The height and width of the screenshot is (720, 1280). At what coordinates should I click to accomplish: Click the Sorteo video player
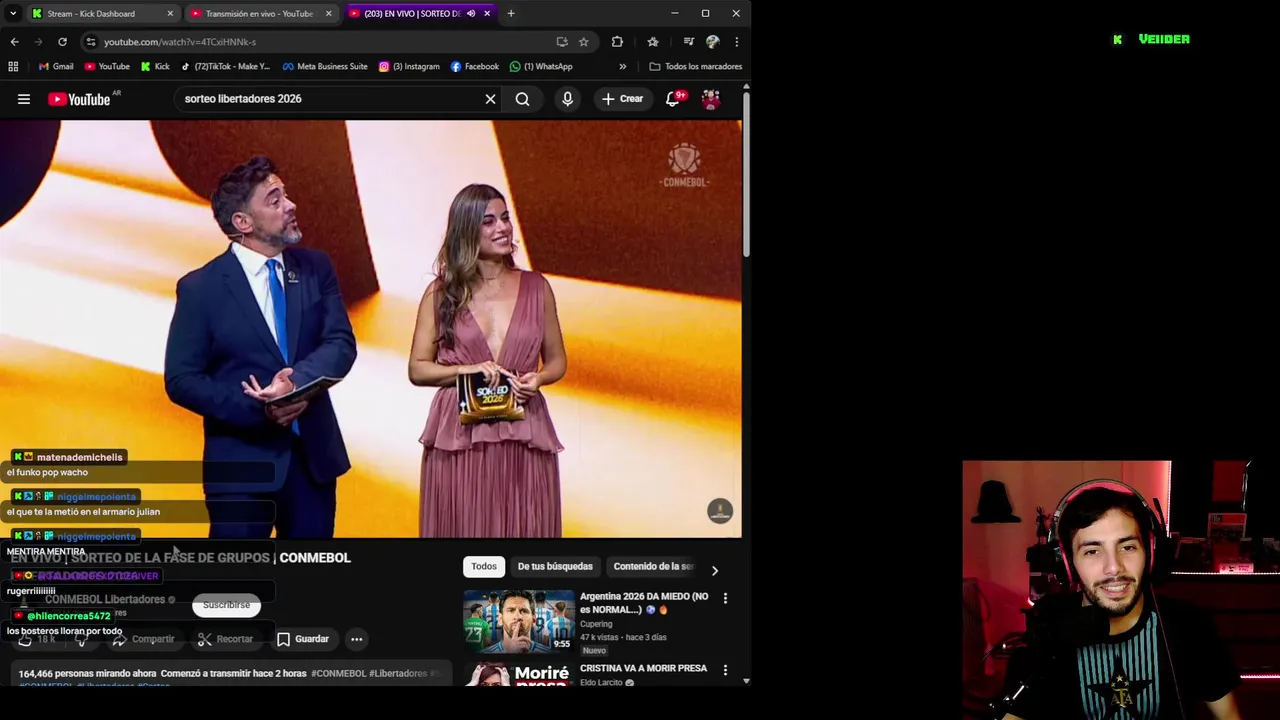(x=370, y=329)
